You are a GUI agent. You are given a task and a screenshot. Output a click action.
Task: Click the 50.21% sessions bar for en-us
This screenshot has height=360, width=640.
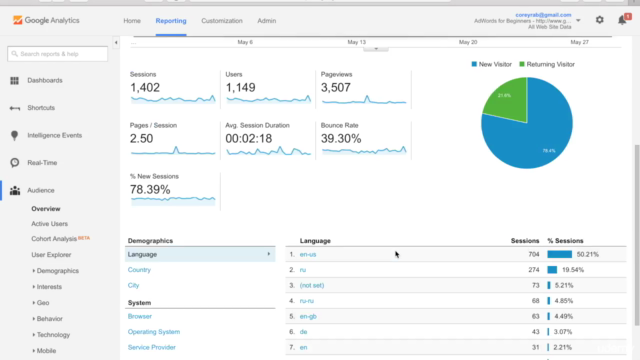[x=560, y=254]
